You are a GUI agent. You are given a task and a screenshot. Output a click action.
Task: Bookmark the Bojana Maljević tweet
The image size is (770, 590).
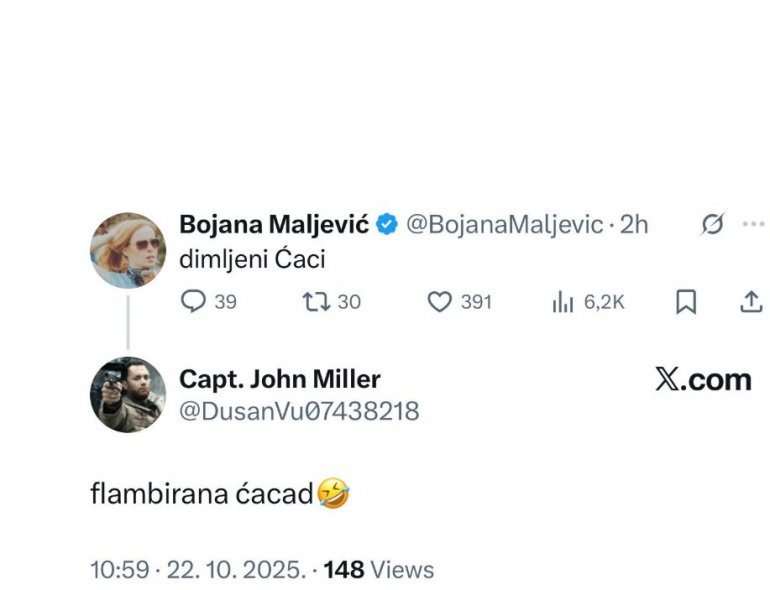686,301
